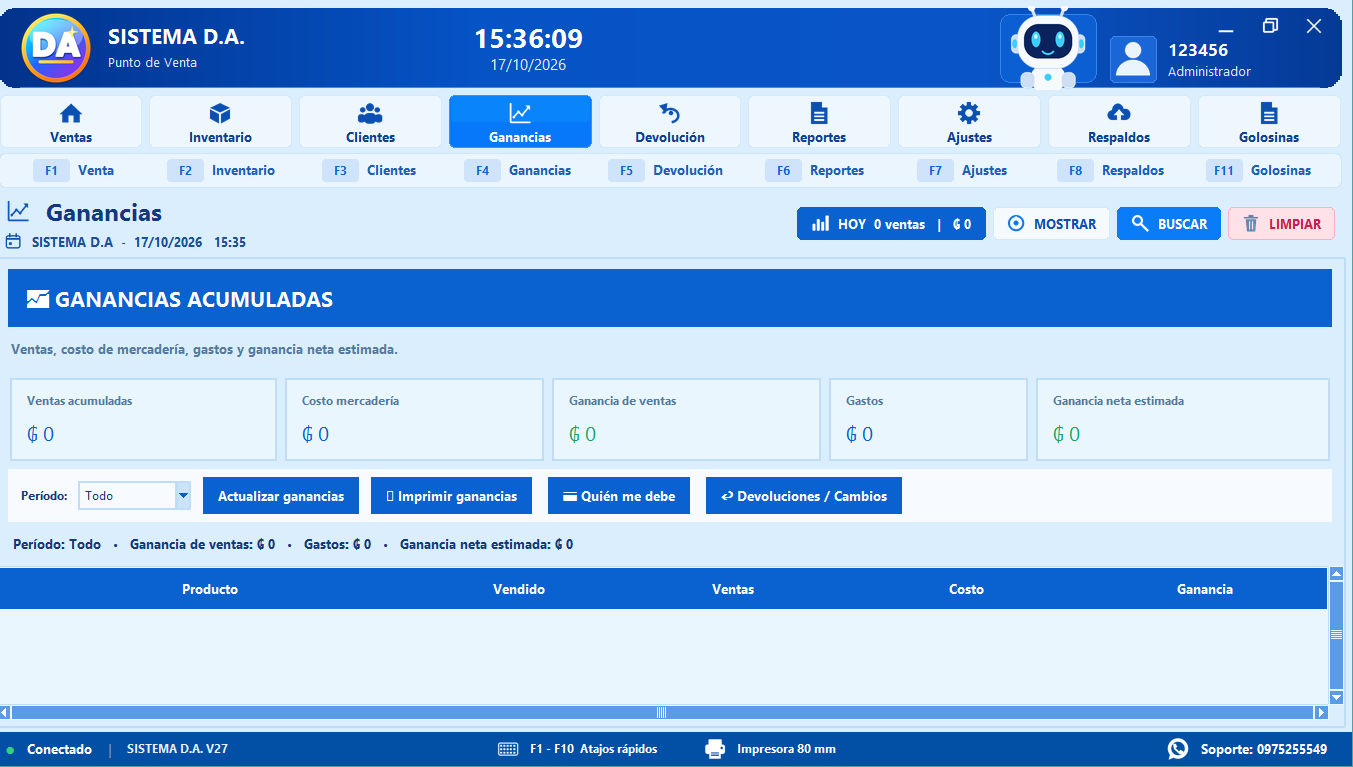Screen dimensions: 1353x767
Task: Click the Administrador user avatar icon
Action: point(1133,59)
